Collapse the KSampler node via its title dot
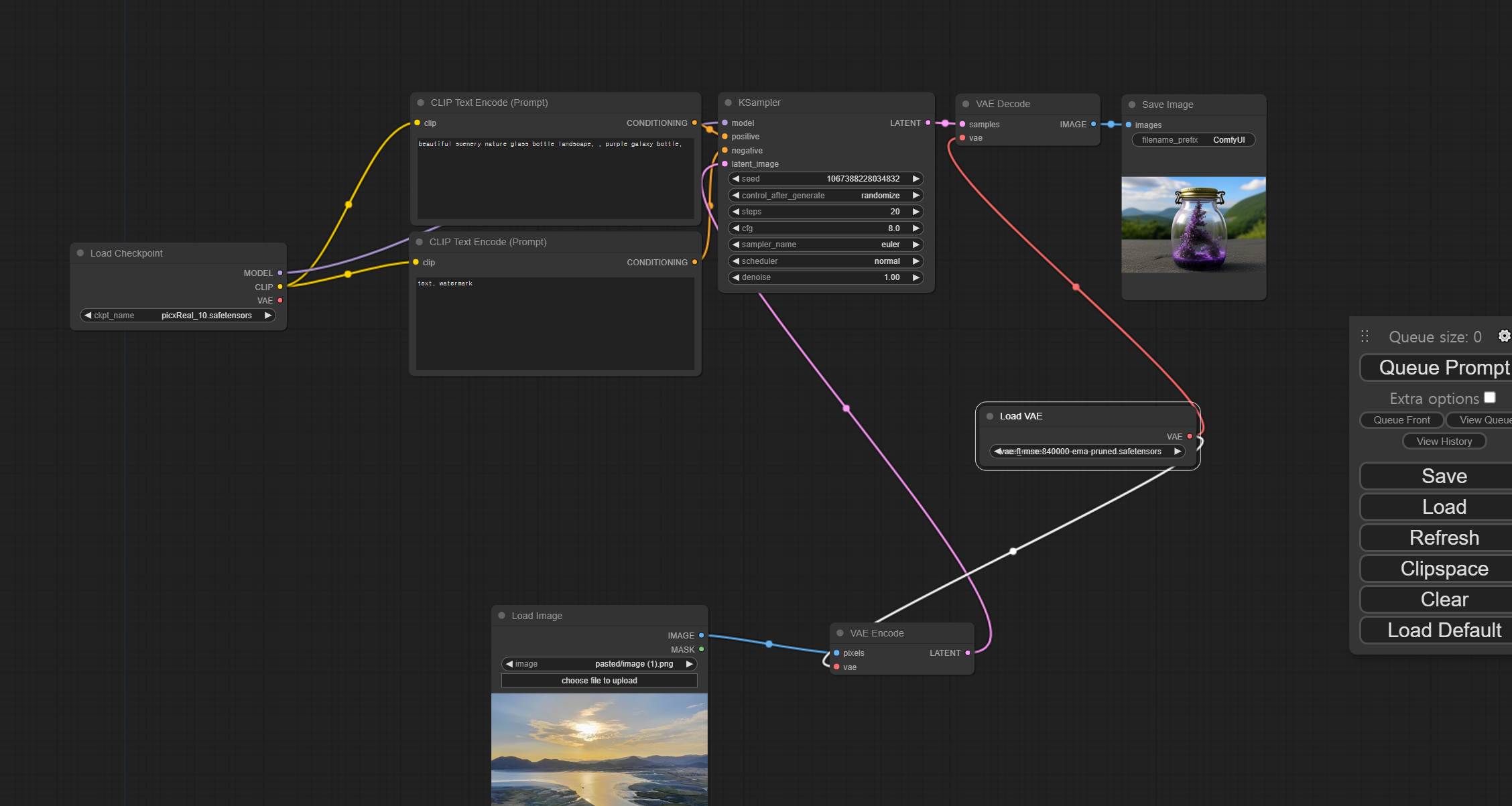 (x=729, y=103)
